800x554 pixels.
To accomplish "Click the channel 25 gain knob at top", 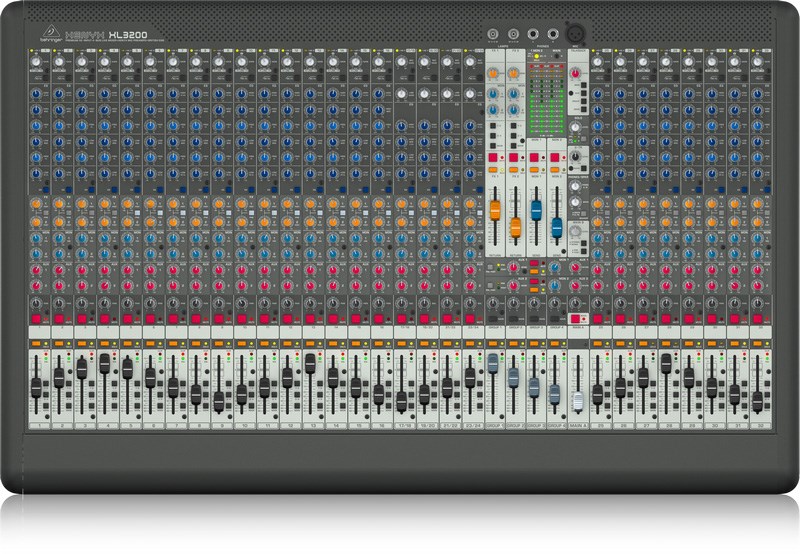I will pyautogui.click(x=597, y=62).
